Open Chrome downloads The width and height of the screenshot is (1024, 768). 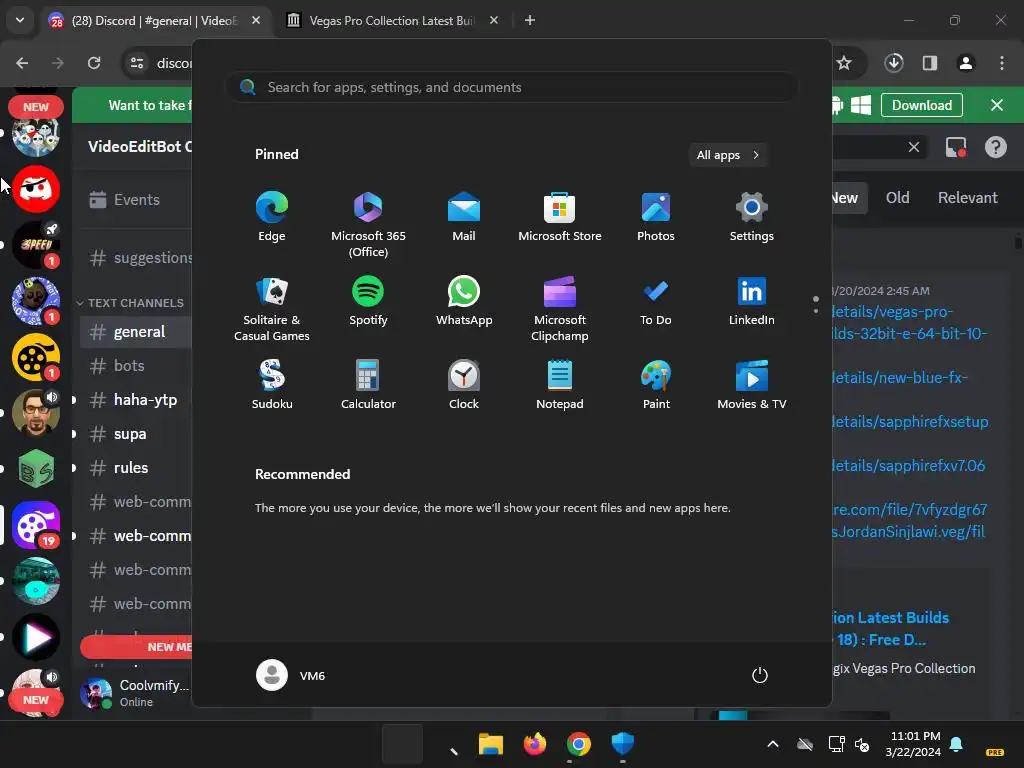[x=894, y=63]
